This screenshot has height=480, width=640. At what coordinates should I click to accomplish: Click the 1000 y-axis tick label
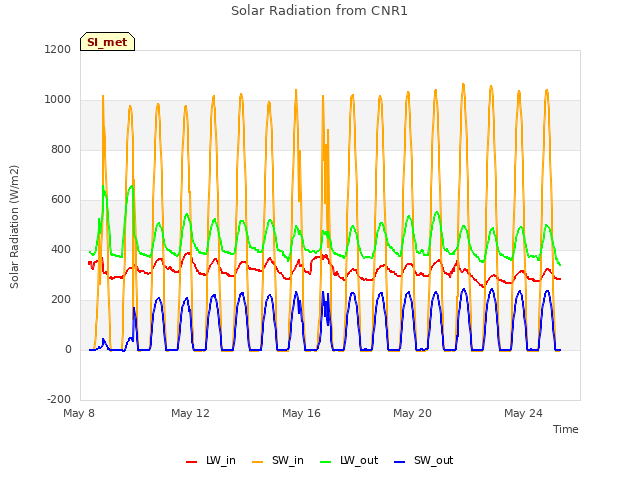pos(58,100)
